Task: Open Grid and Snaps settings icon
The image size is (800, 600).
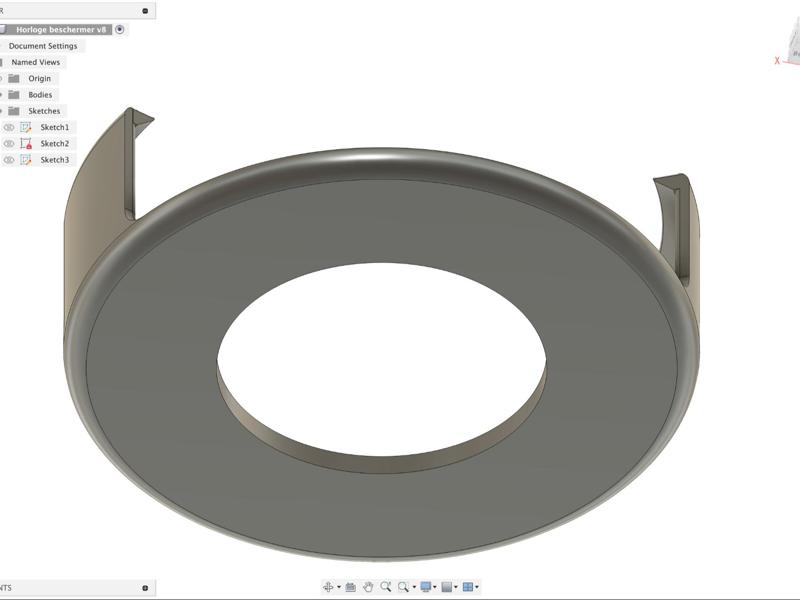Action: (446, 587)
